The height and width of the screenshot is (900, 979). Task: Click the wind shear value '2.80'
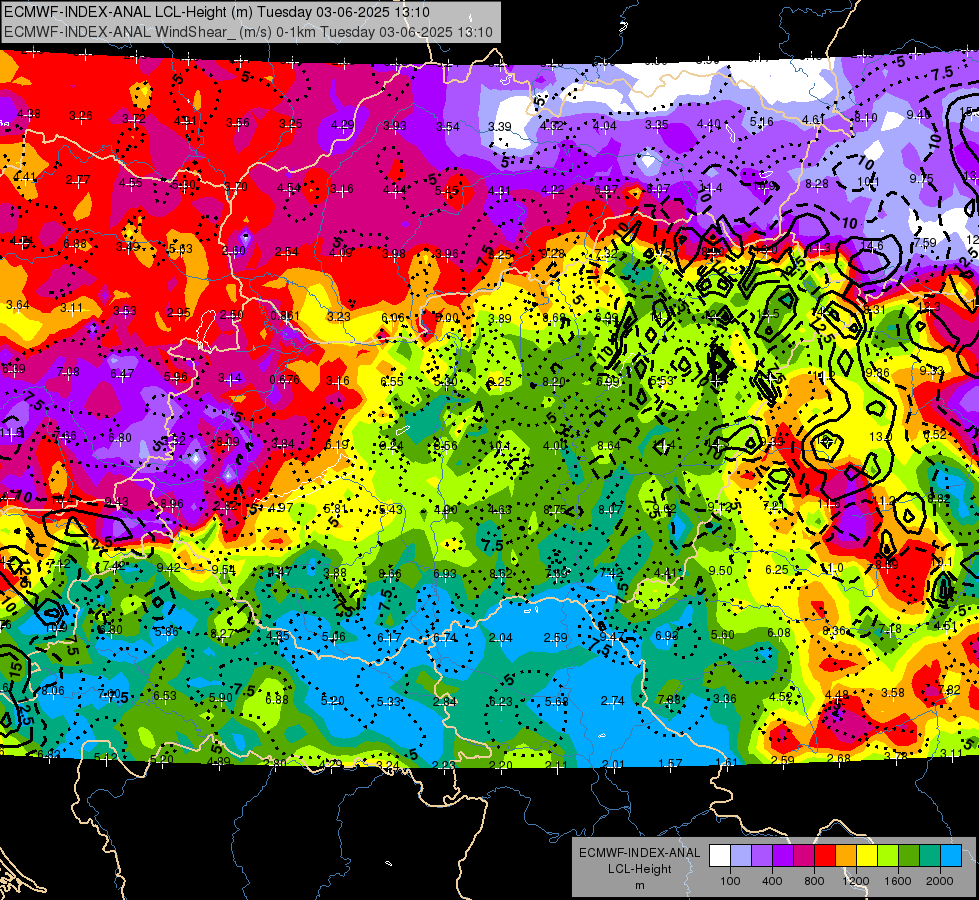click(x=275, y=763)
